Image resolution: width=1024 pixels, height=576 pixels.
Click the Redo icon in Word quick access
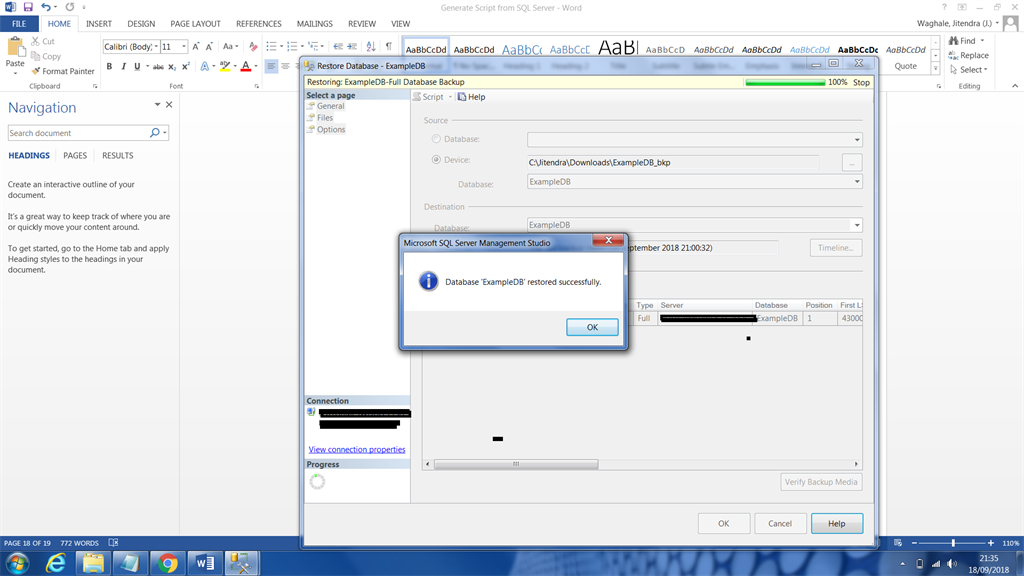coord(70,7)
